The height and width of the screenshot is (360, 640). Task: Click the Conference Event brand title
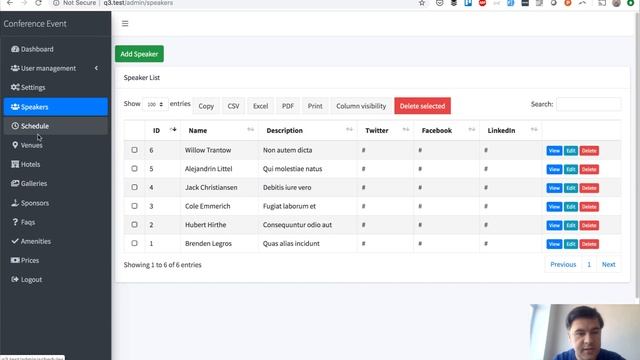[x=35, y=24]
